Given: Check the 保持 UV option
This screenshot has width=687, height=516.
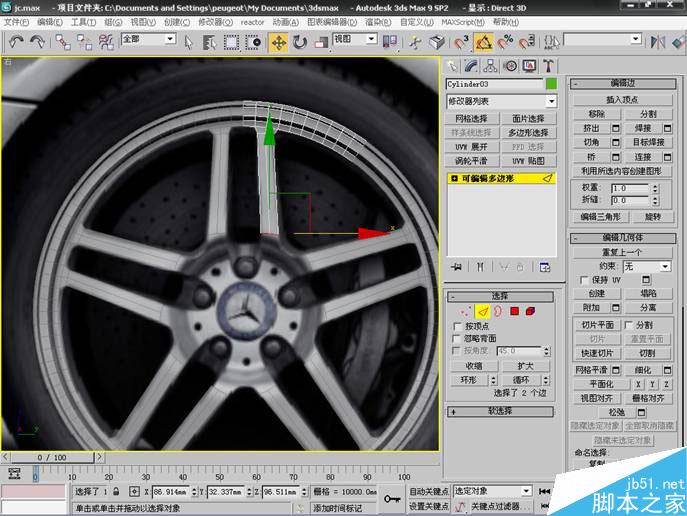Looking at the screenshot, I should (x=585, y=280).
